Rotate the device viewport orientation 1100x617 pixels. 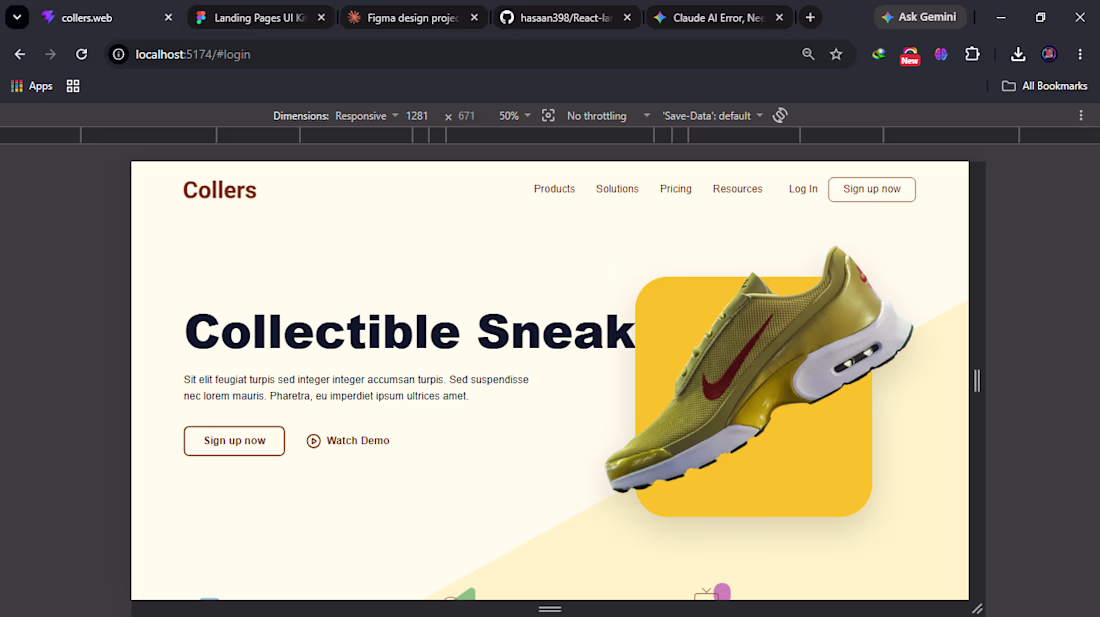pyautogui.click(x=780, y=116)
